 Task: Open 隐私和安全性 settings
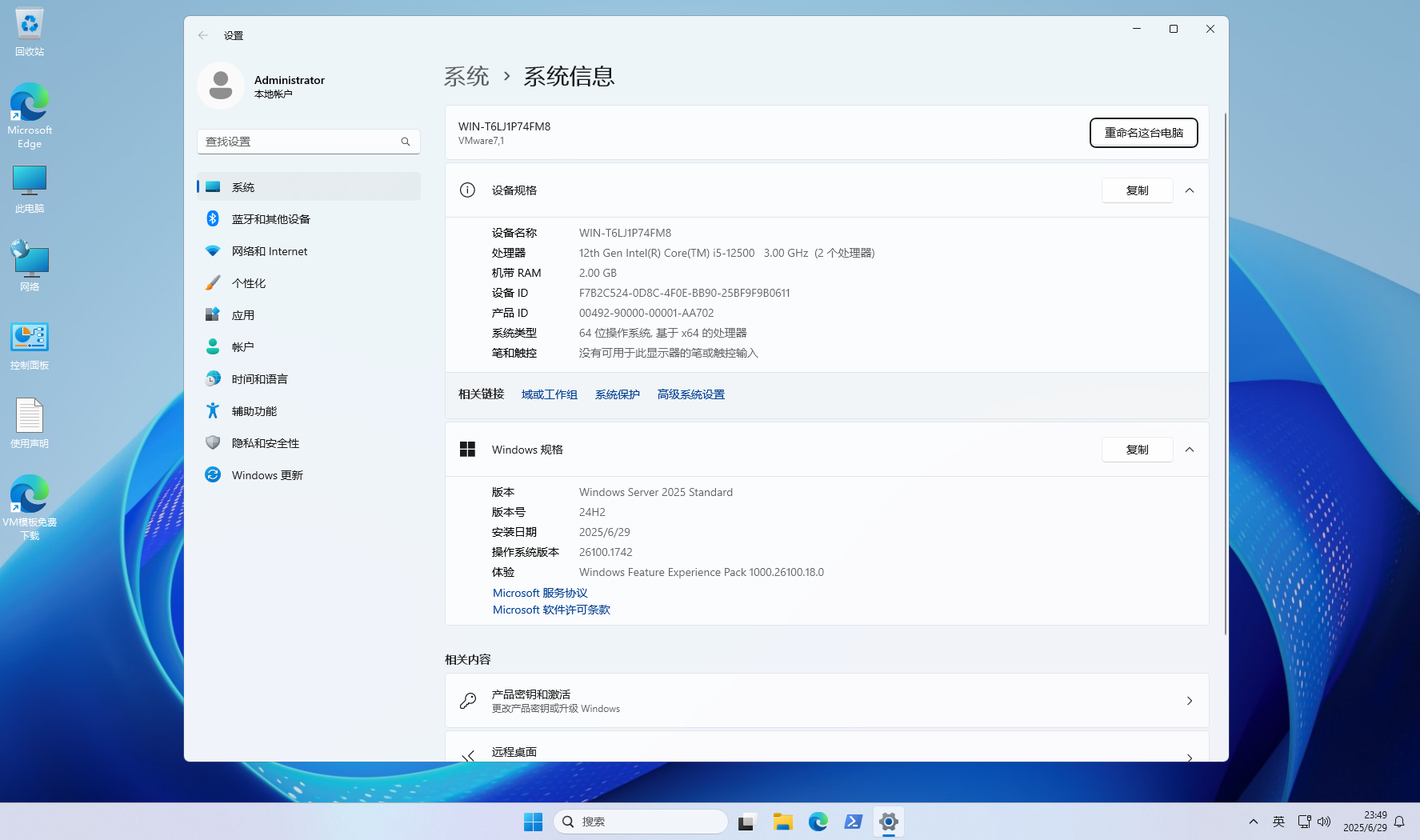click(x=309, y=443)
